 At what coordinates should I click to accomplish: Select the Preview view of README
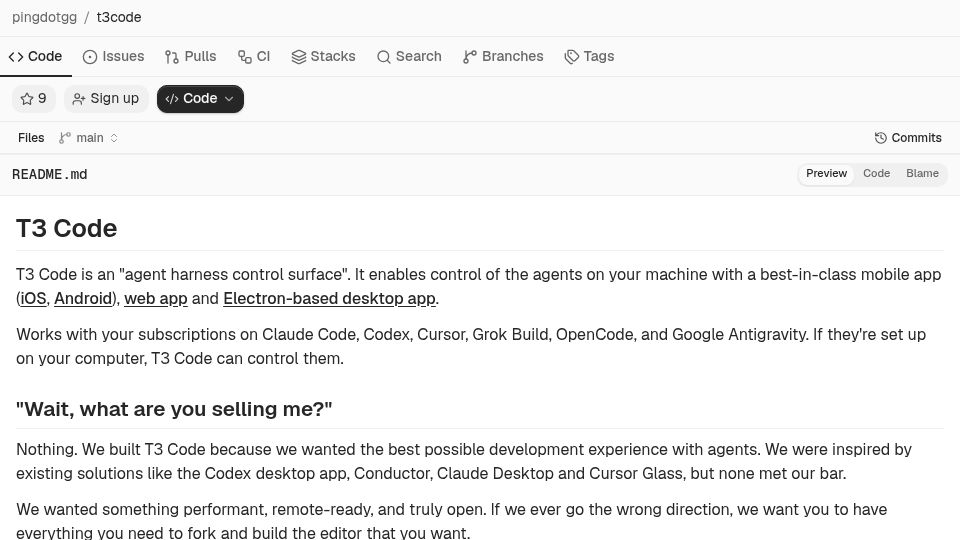coord(826,173)
